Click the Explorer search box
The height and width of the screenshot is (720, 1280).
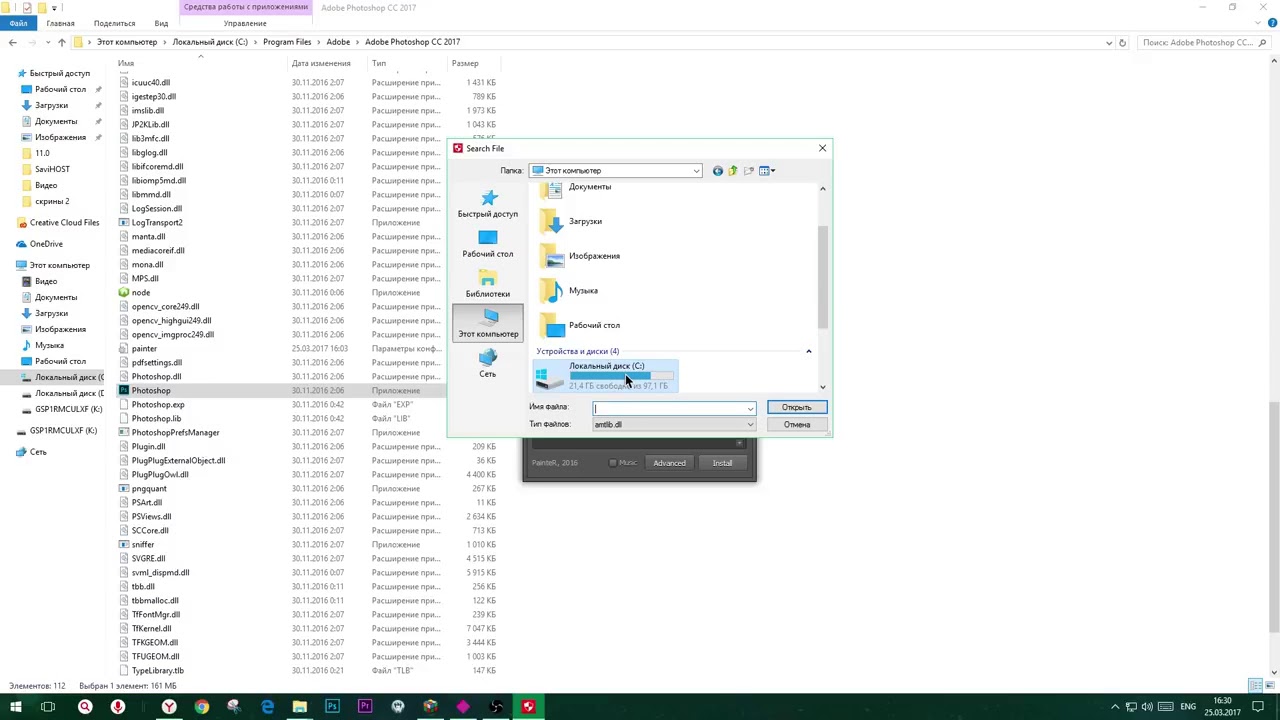[x=1204, y=43]
